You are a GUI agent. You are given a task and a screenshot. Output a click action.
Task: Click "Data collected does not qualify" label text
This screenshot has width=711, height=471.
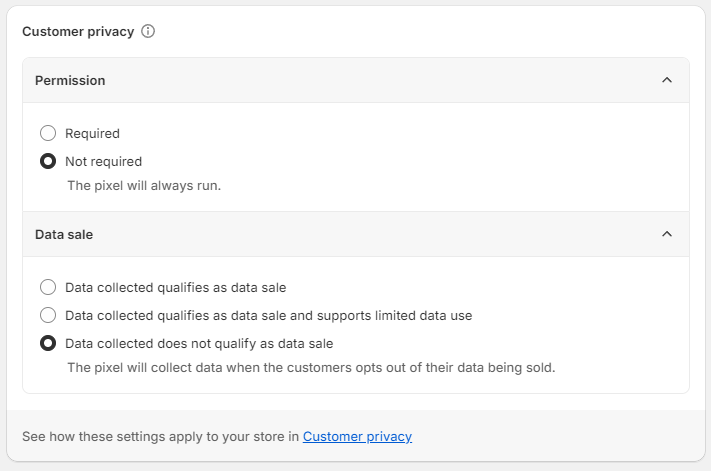tap(199, 343)
